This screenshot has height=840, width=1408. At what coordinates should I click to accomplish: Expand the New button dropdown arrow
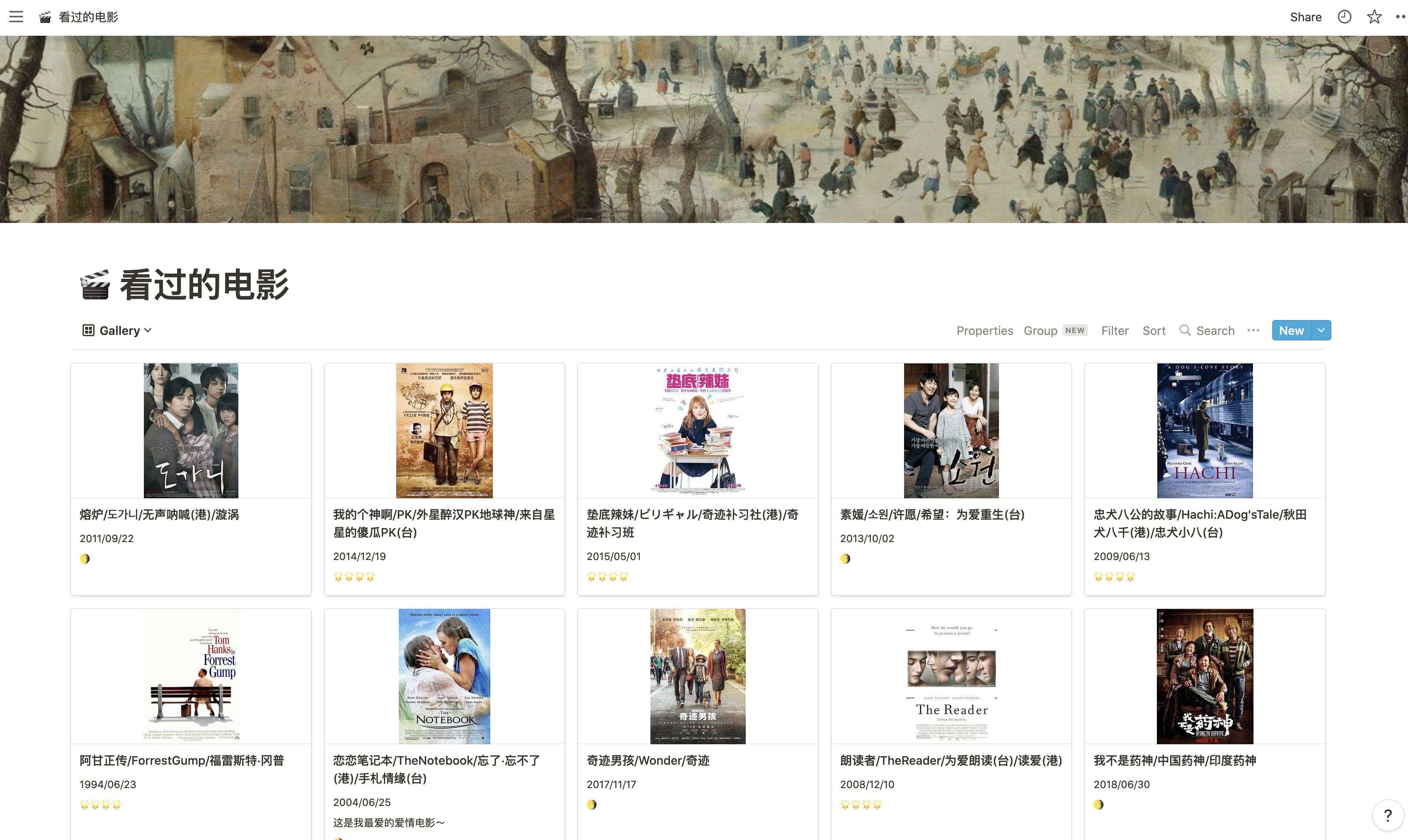pyautogui.click(x=1321, y=330)
